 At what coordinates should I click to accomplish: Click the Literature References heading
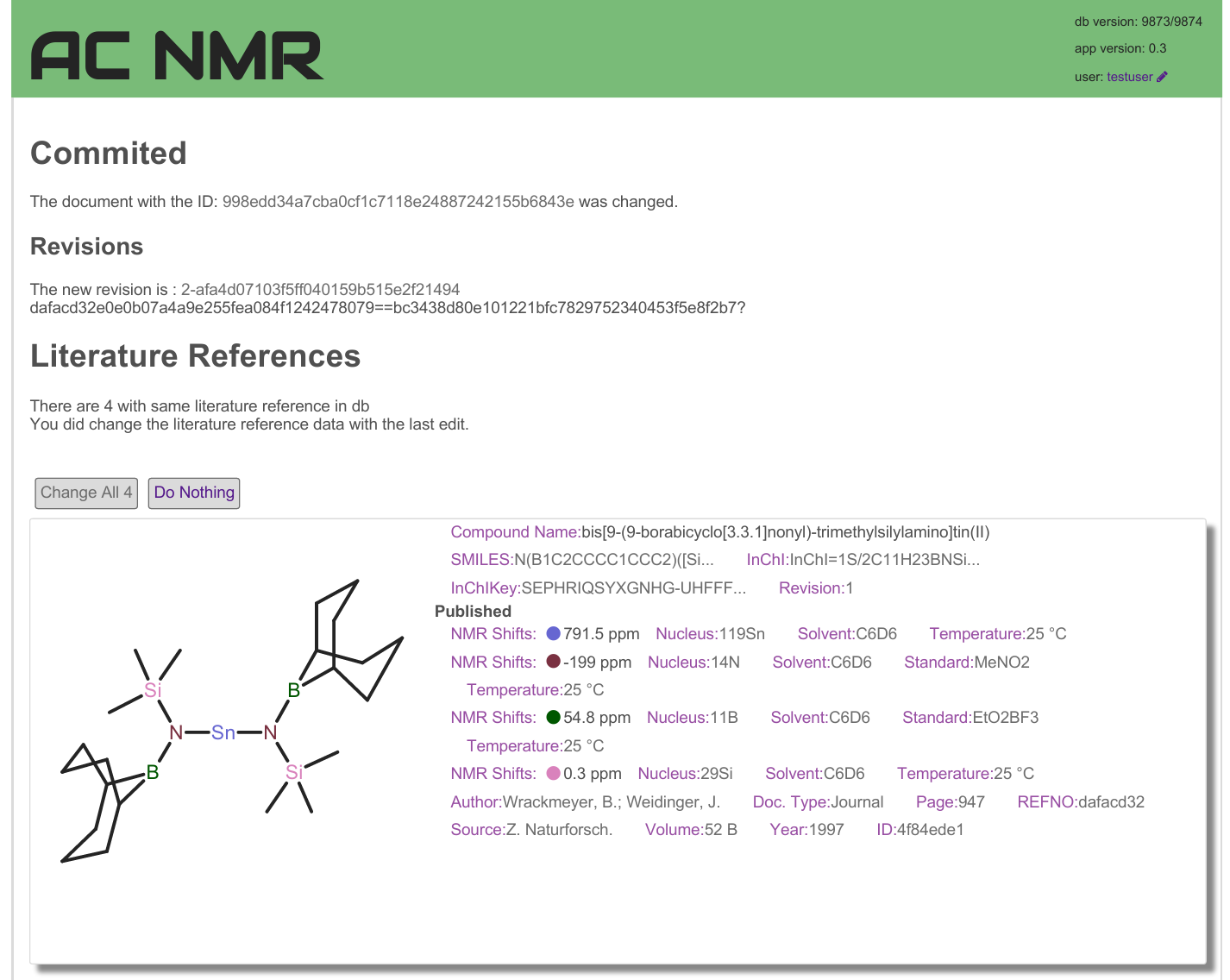tap(195, 356)
